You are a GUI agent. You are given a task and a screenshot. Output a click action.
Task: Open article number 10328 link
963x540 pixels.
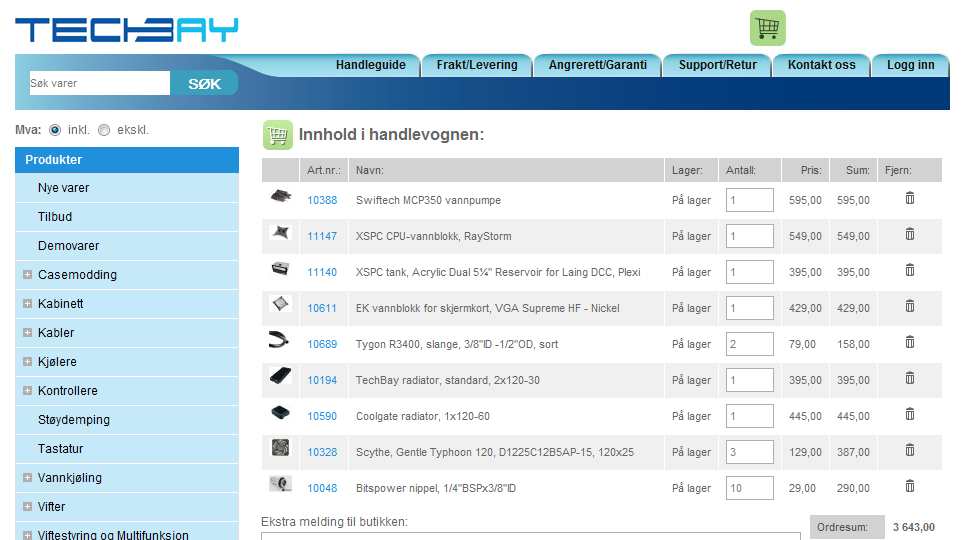tap(322, 452)
